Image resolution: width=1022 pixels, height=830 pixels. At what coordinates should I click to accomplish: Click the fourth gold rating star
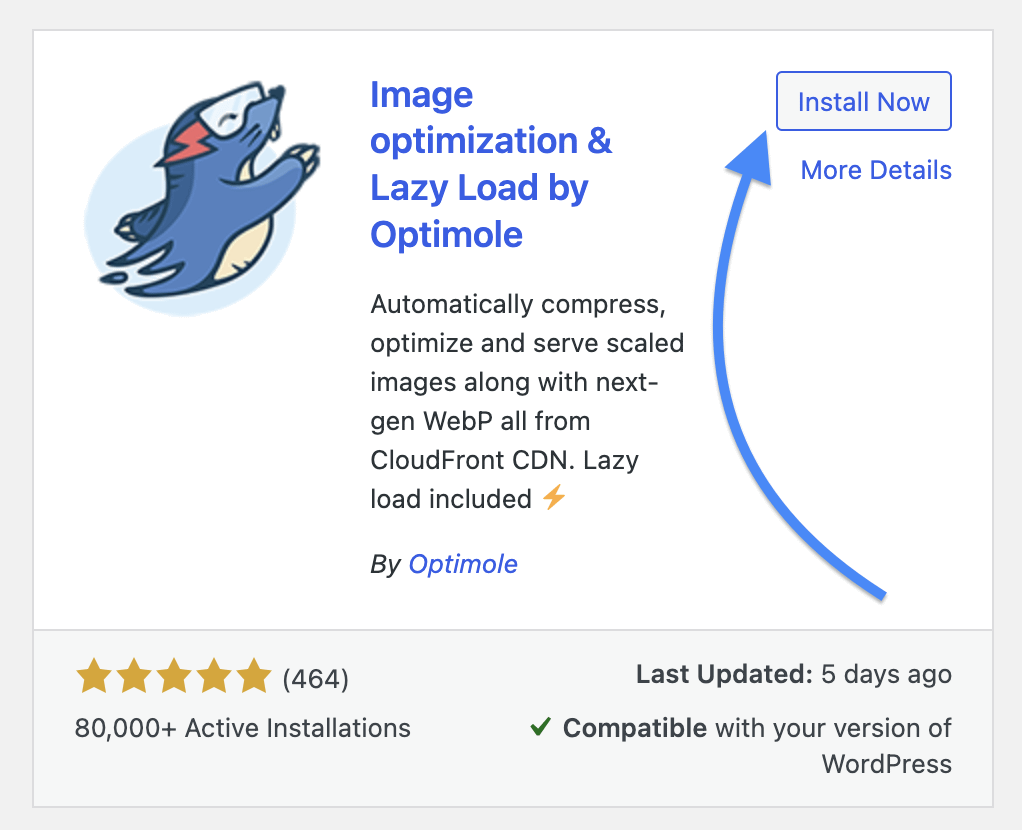tap(214, 677)
